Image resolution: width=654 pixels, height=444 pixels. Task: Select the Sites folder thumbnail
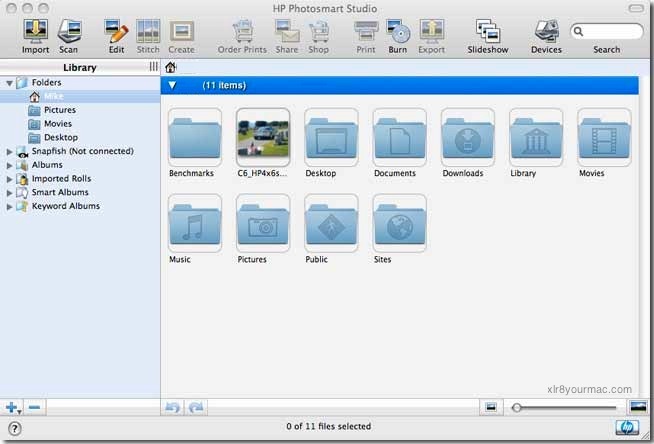400,223
